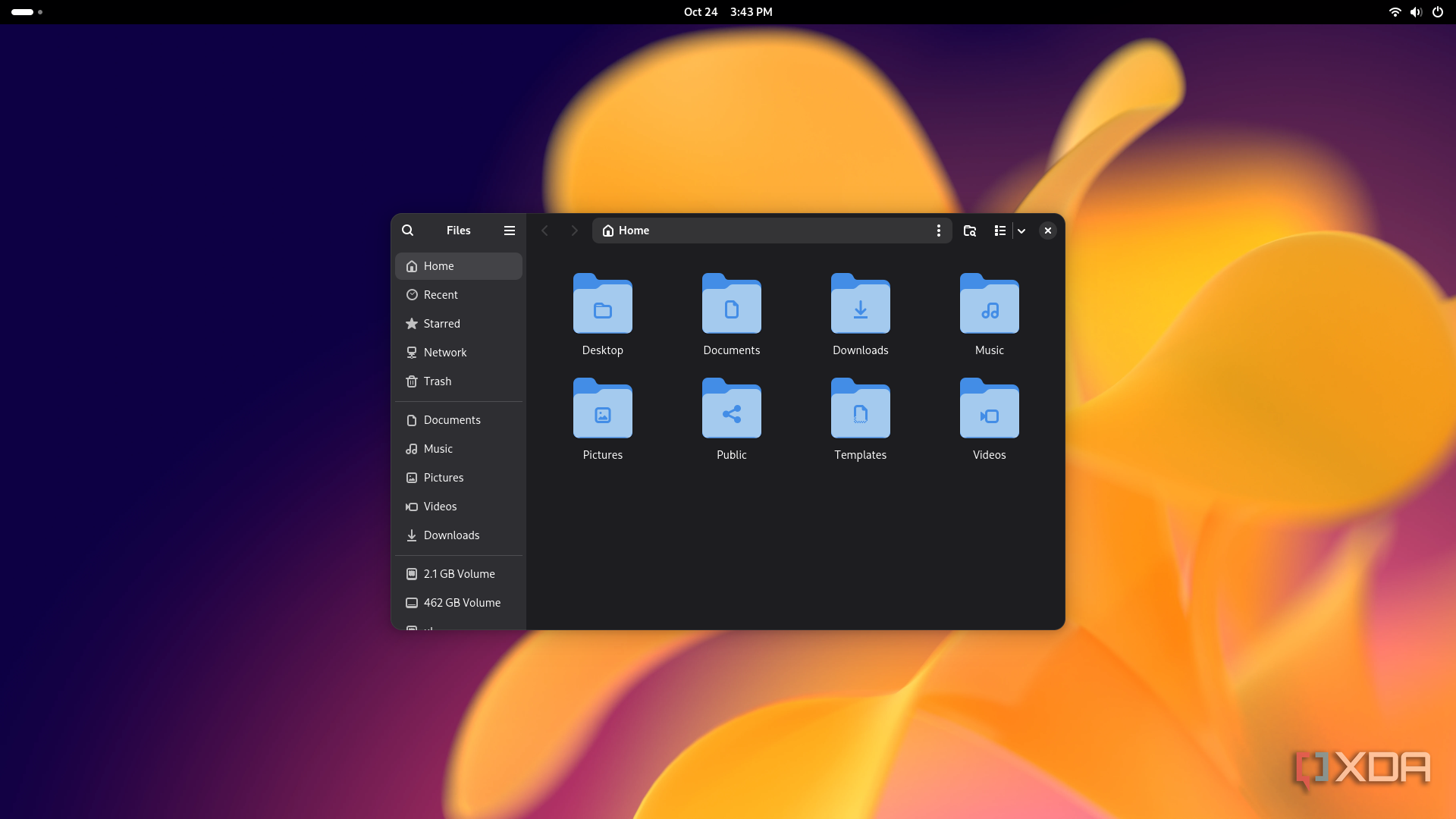1456x819 pixels.
Task: Open Network in the sidebar
Action: 459,353
